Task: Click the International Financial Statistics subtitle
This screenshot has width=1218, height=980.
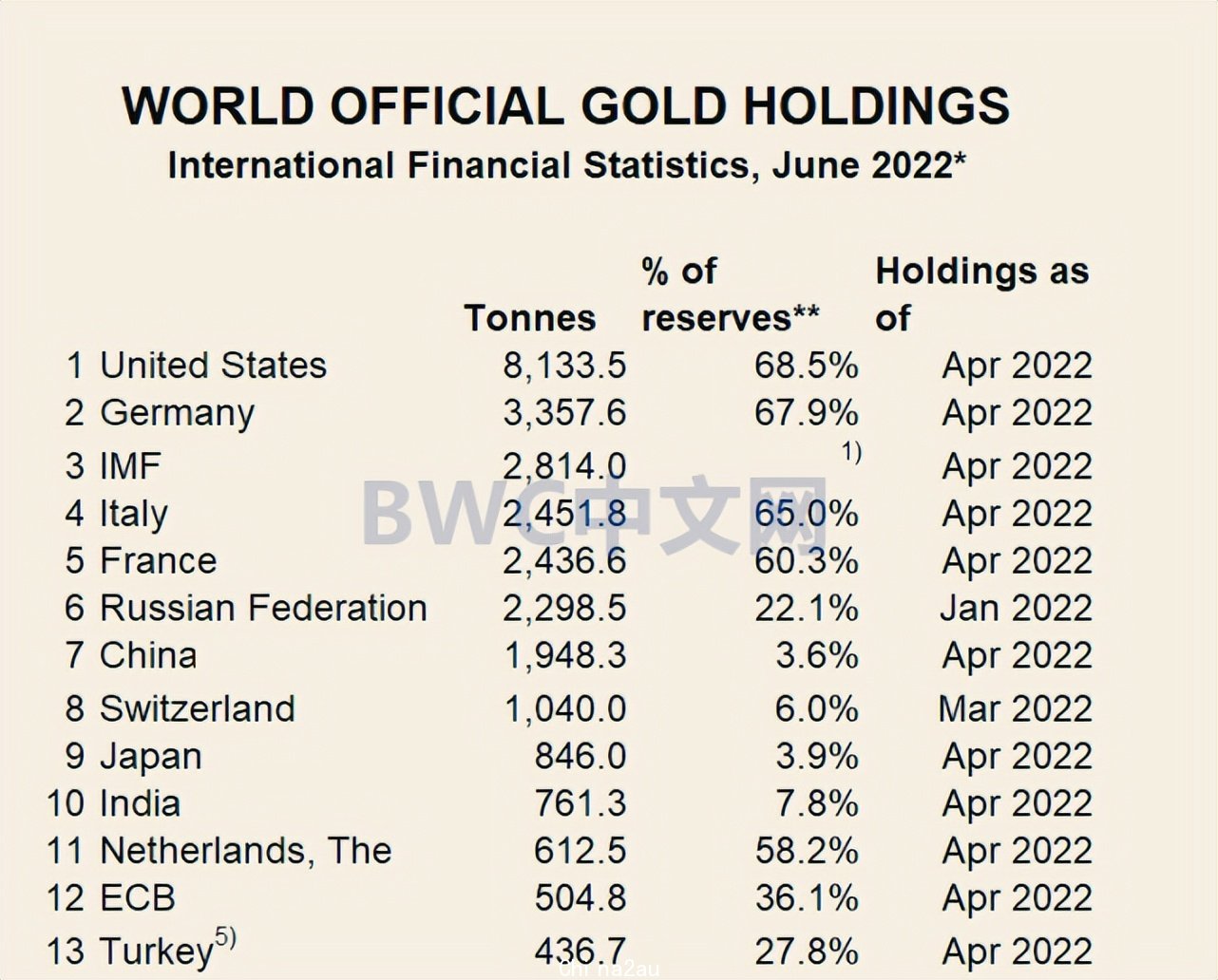Action: click(567, 165)
